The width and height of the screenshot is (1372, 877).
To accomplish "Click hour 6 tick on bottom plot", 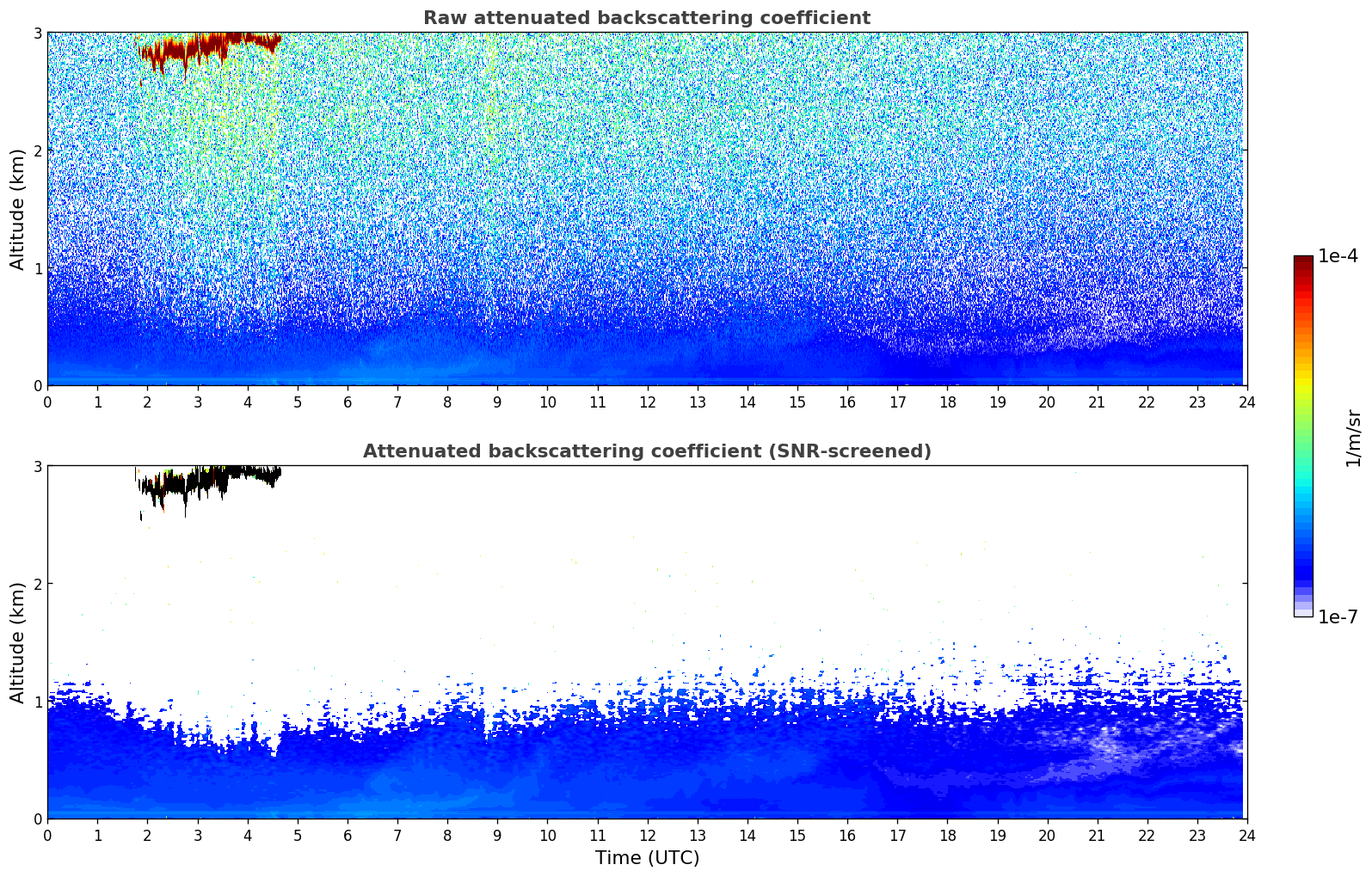I will [348, 836].
